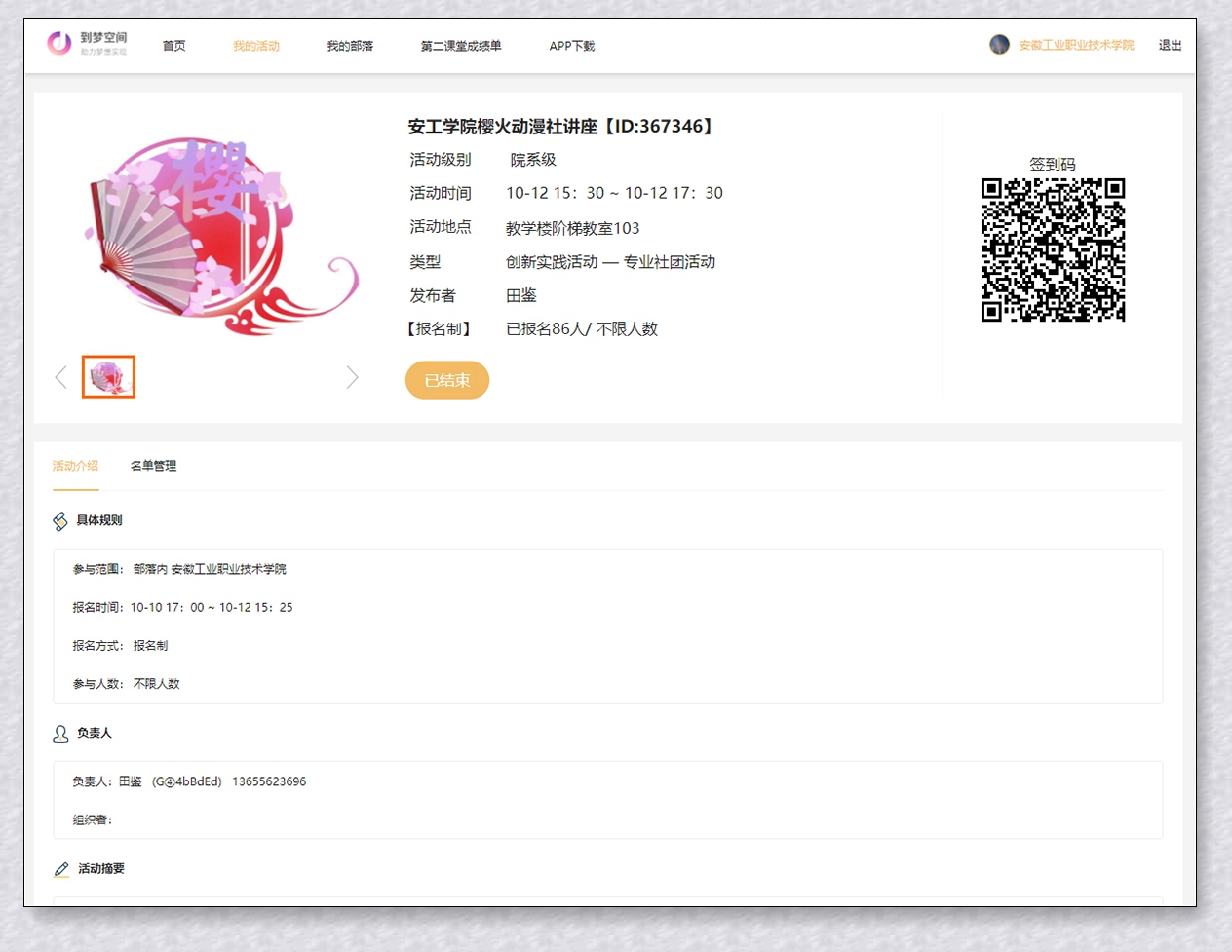
Task: Log out using 退出
Action: (x=1170, y=45)
